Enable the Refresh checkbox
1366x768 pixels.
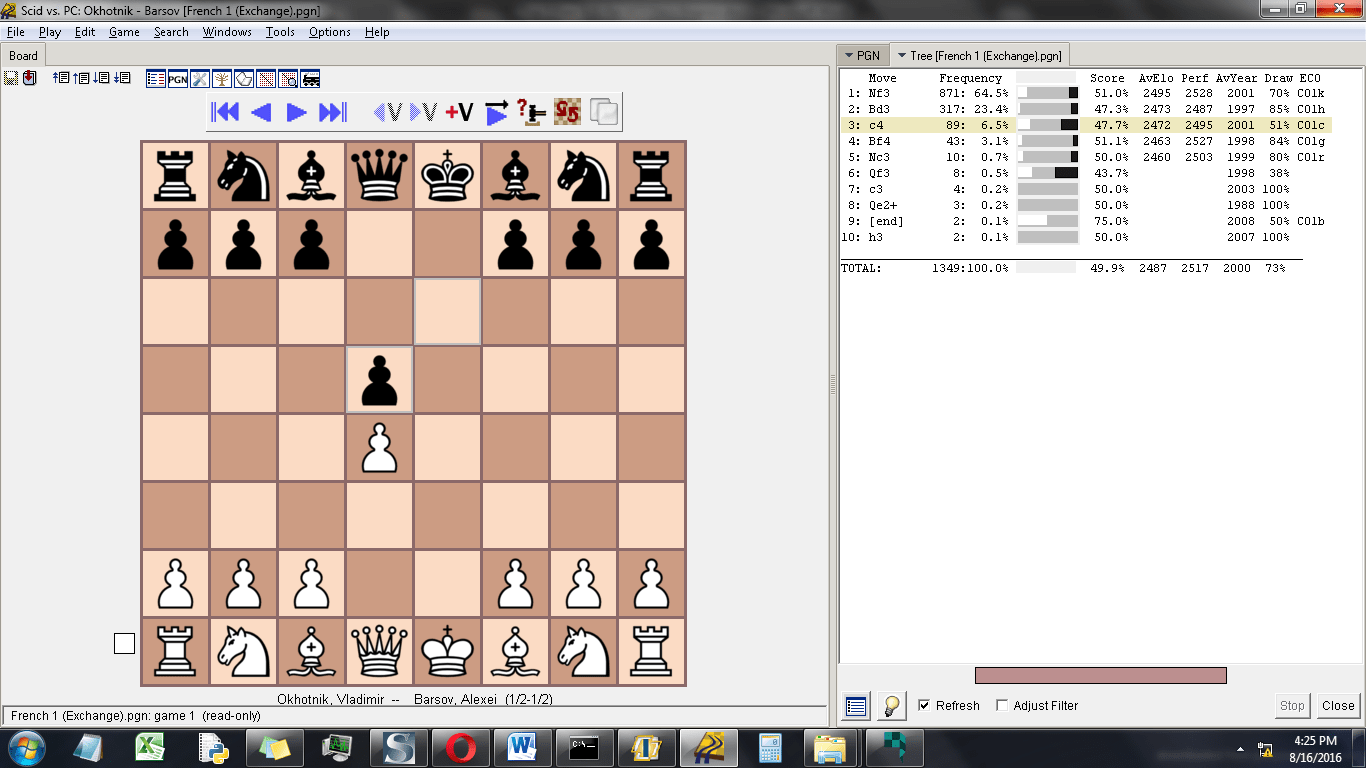pyautogui.click(x=924, y=705)
